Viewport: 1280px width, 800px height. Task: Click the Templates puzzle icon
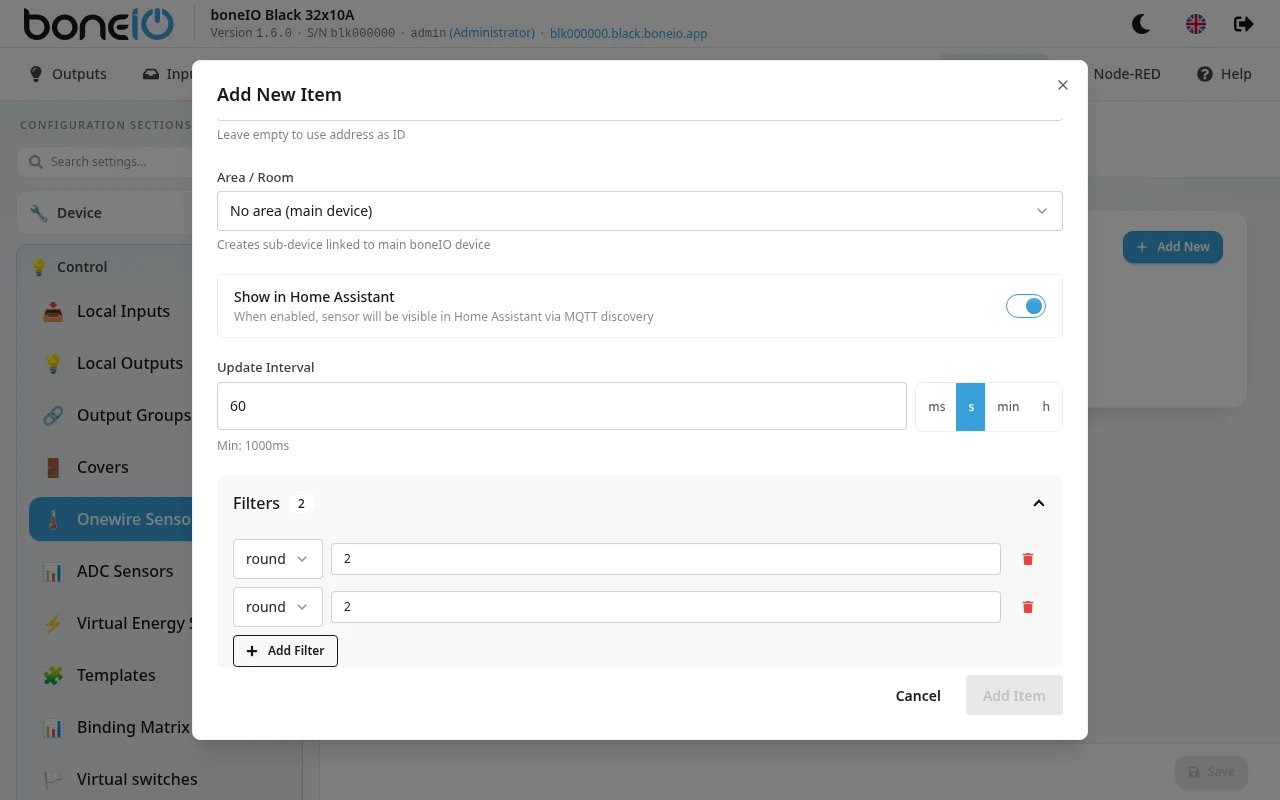(53, 675)
